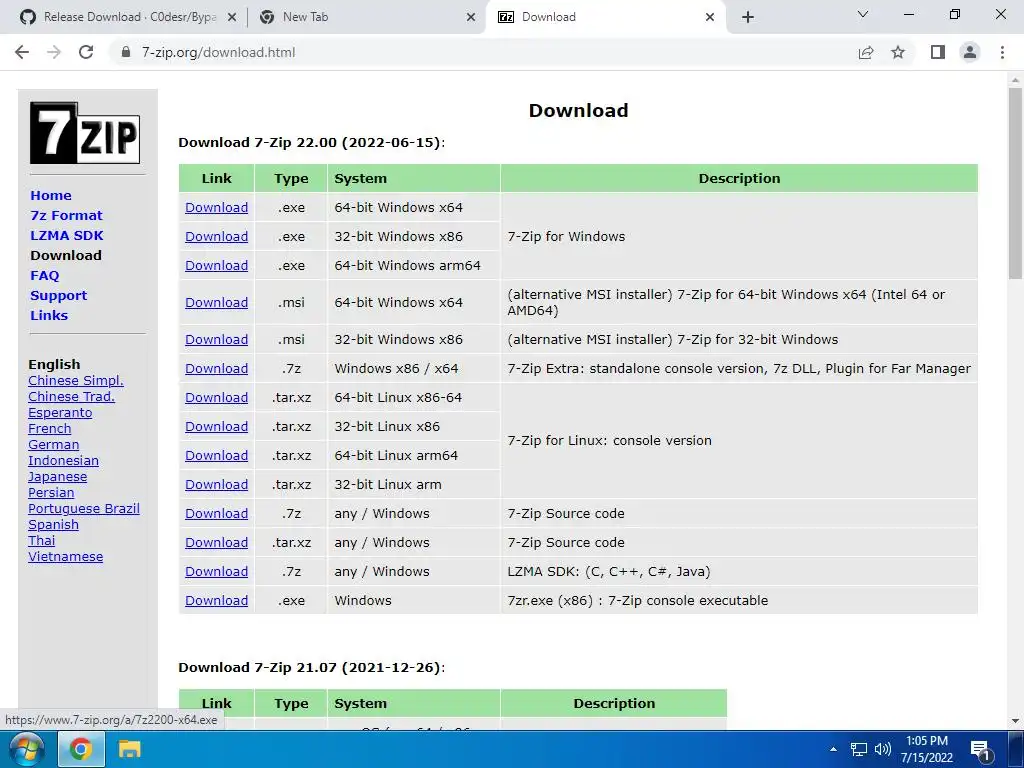Go back with the browser back arrow
The height and width of the screenshot is (768, 1024).
22,52
